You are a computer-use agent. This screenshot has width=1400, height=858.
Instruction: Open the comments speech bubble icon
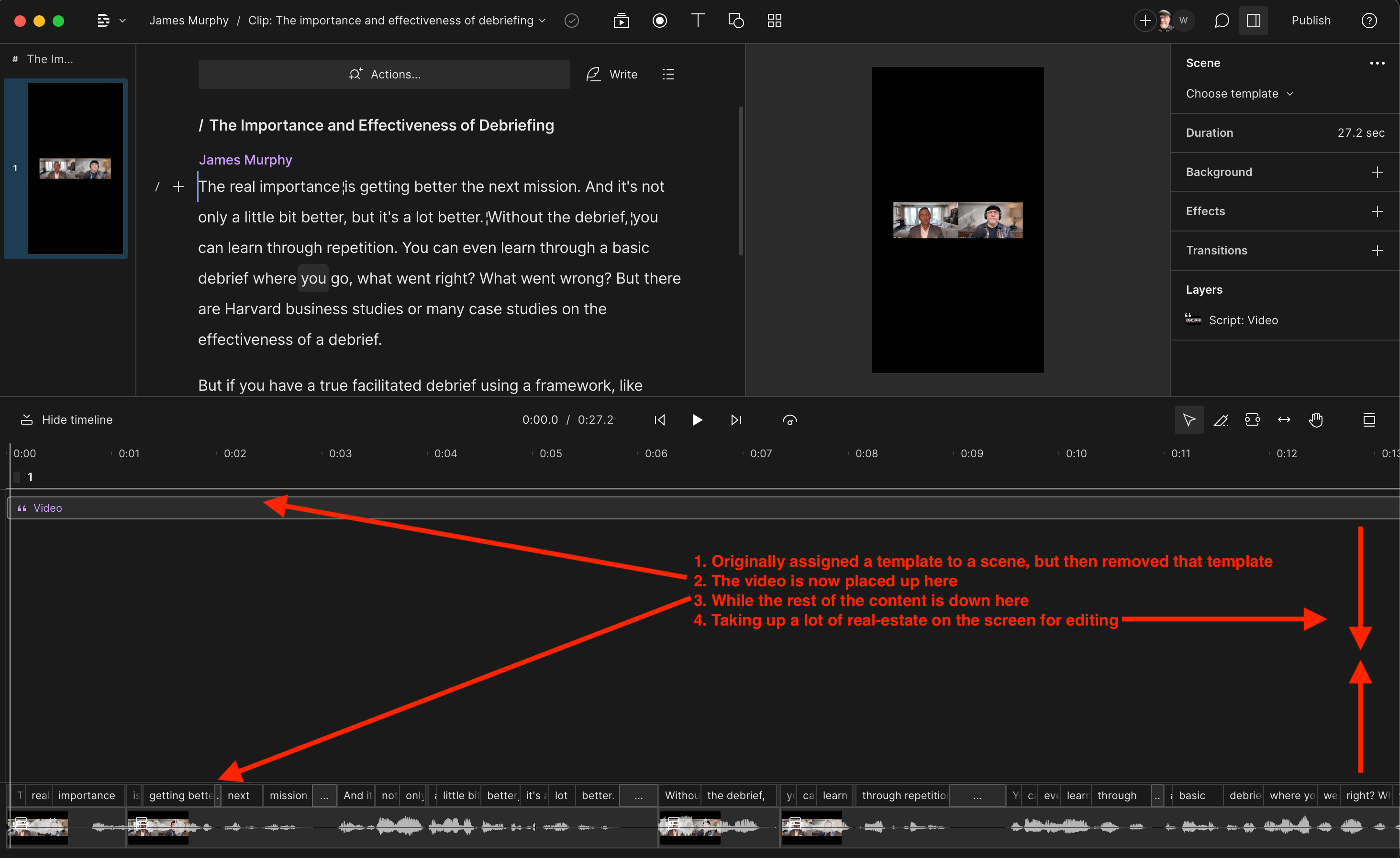(x=1221, y=21)
